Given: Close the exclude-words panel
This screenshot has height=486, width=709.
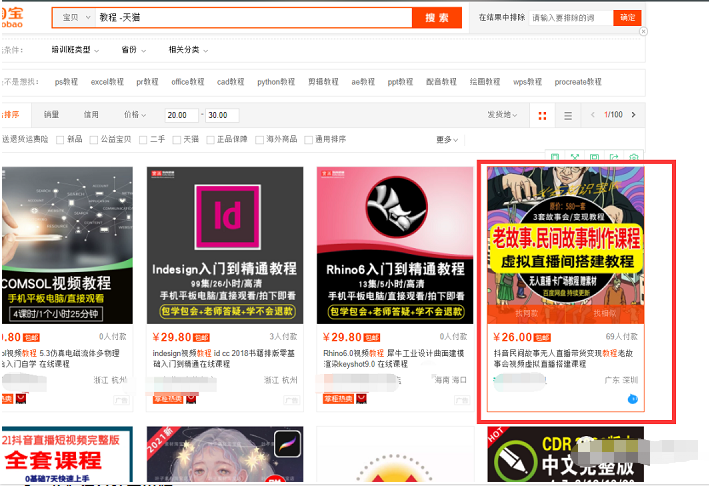Looking at the screenshot, I should [643, 31].
